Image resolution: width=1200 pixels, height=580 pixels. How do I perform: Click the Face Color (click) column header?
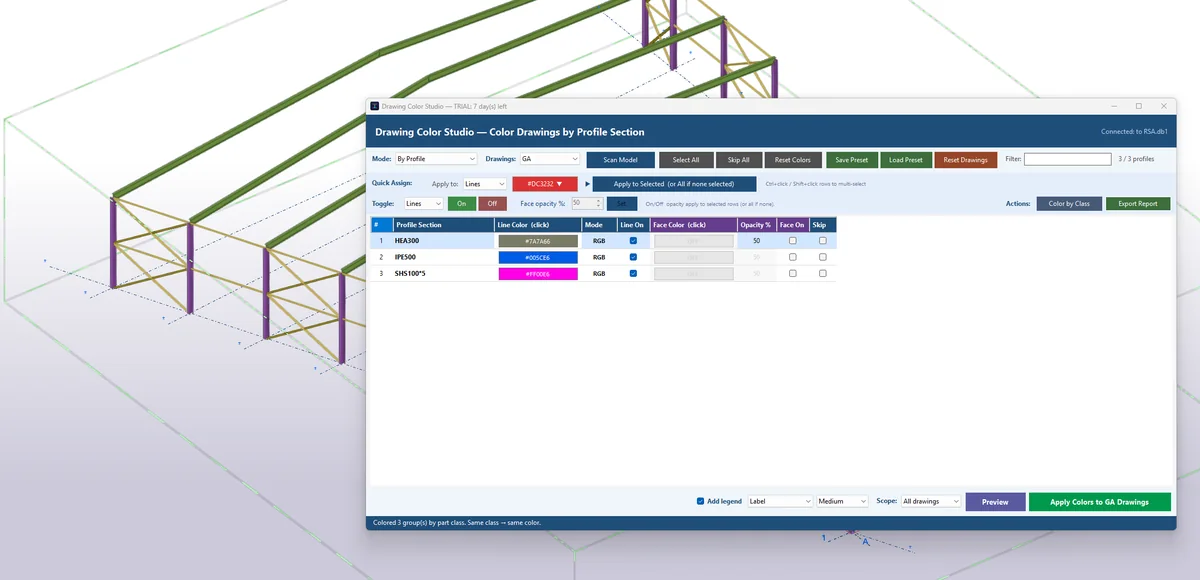click(694, 225)
